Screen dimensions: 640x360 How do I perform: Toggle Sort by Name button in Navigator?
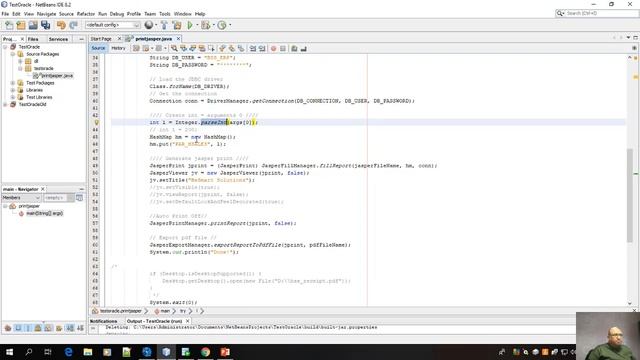pyautogui.click(x=70, y=328)
